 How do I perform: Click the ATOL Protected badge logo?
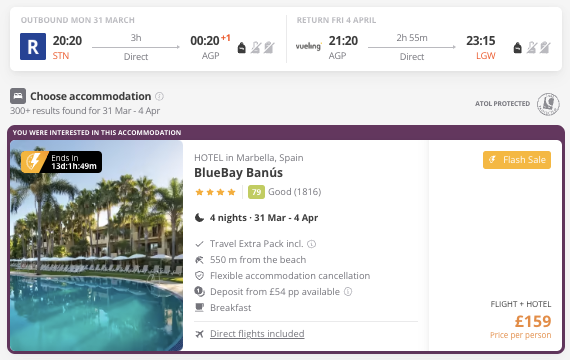click(548, 104)
